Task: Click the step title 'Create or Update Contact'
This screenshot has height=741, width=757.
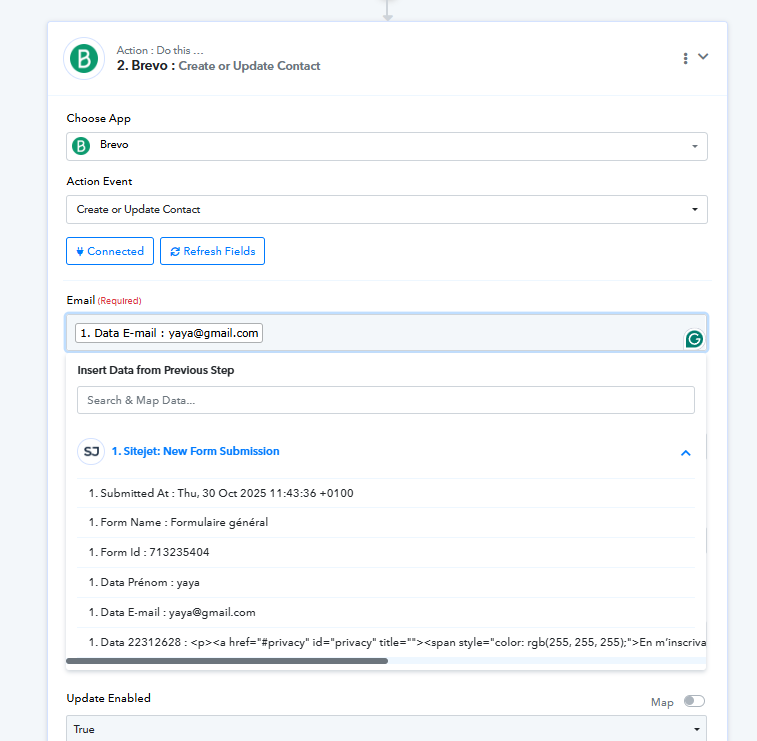Action: pyautogui.click(x=249, y=66)
